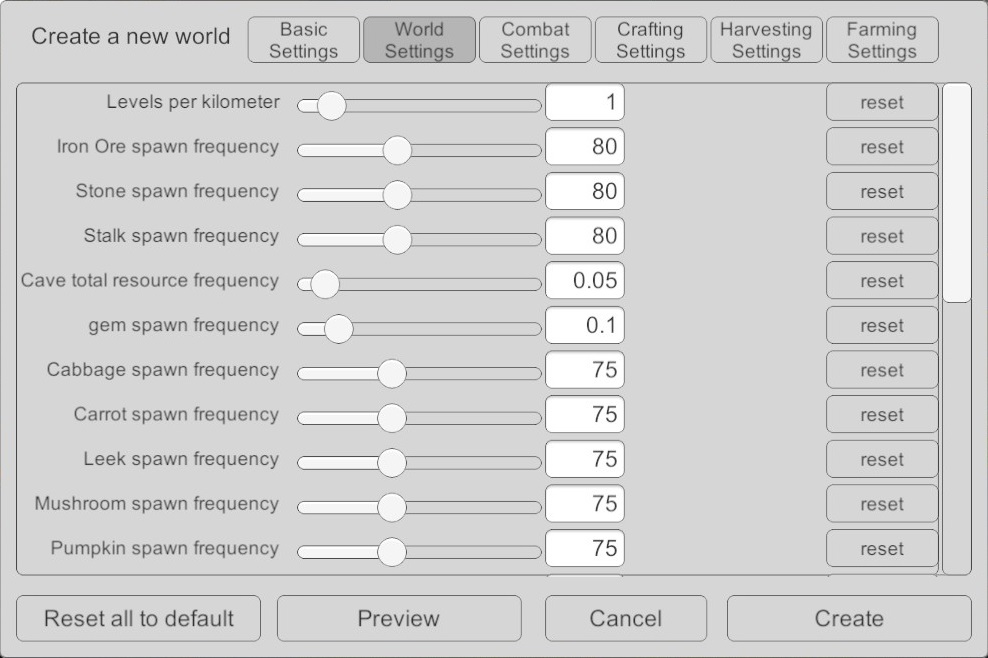Reset the Carrot spawn frequency value
This screenshot has height=658, width=988.
coord(881,415)
